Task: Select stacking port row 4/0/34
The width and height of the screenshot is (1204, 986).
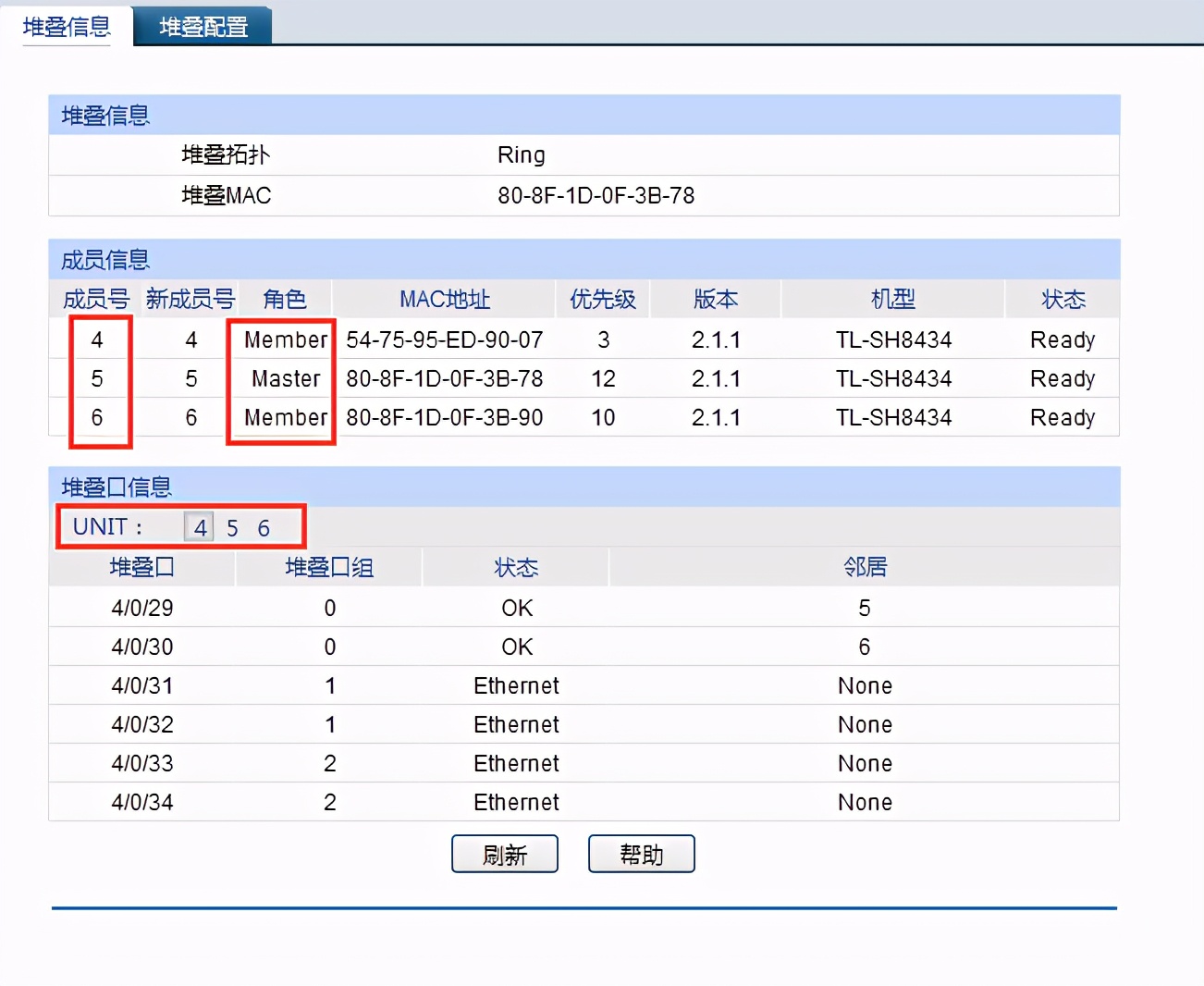Action: pyautogui.click(x=141, y=802)
